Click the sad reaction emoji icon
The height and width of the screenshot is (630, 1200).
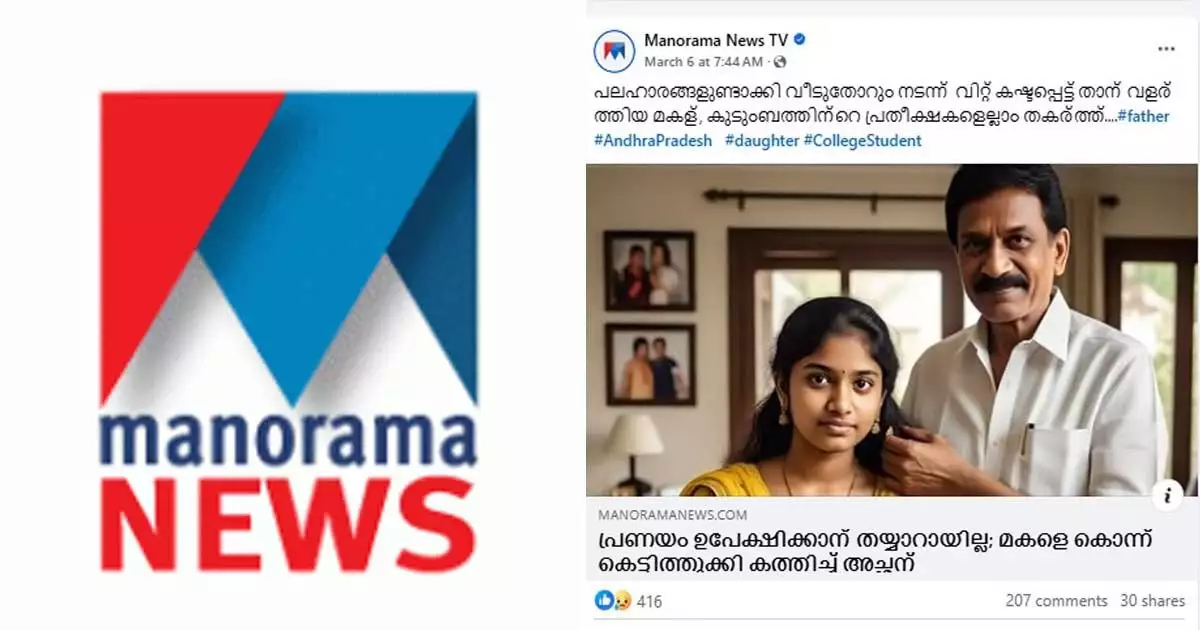(x=621, y=600)
